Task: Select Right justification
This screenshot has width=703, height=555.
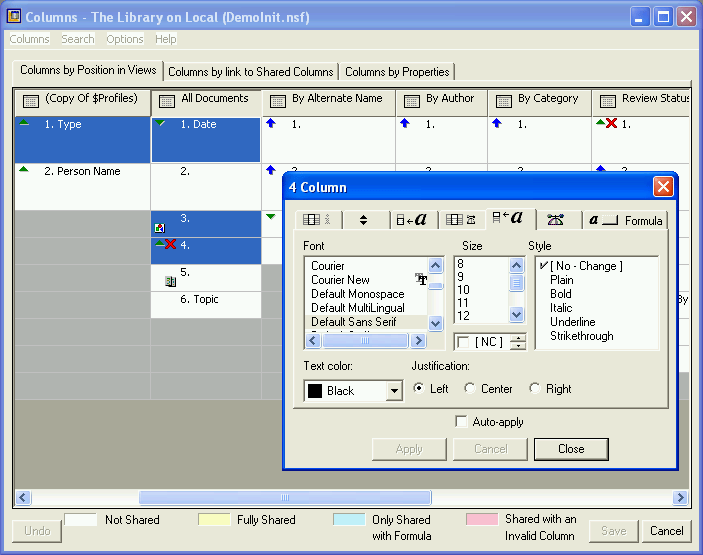Action: tap(534, 388)
